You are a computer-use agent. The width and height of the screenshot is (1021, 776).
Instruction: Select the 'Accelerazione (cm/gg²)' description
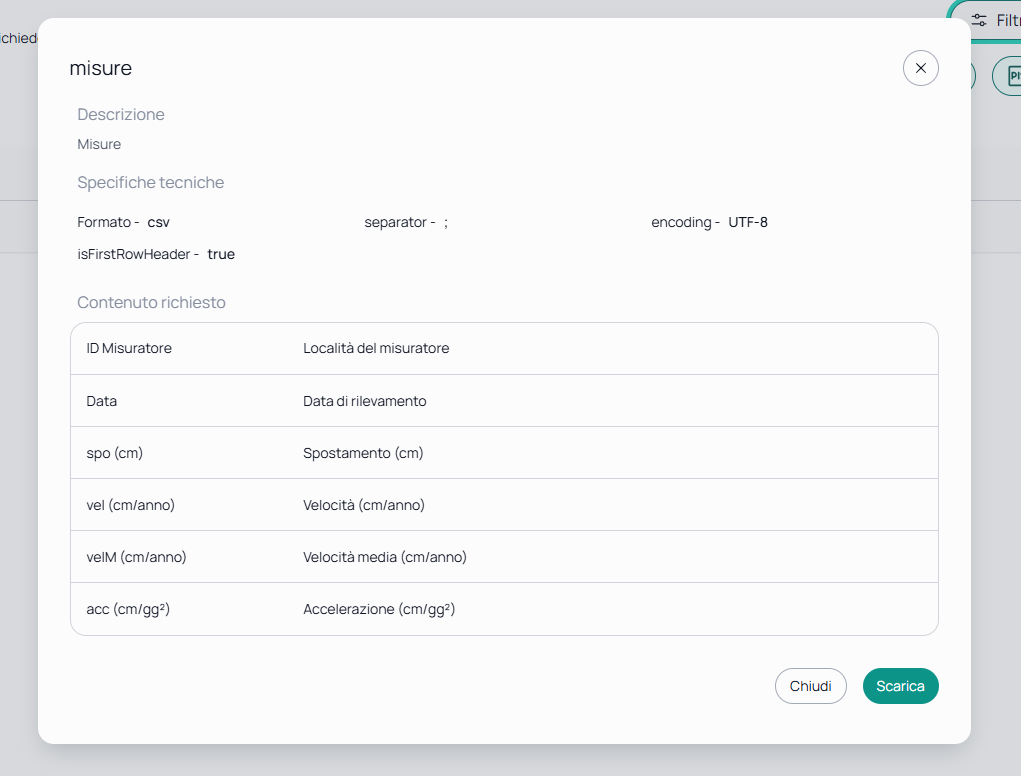(379, 609)
